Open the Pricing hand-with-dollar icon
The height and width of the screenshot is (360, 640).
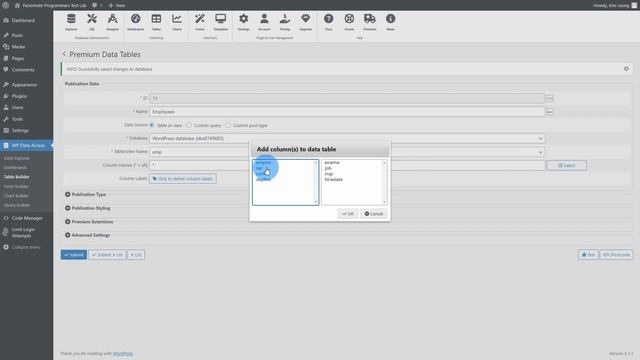[x=285, y=22]
